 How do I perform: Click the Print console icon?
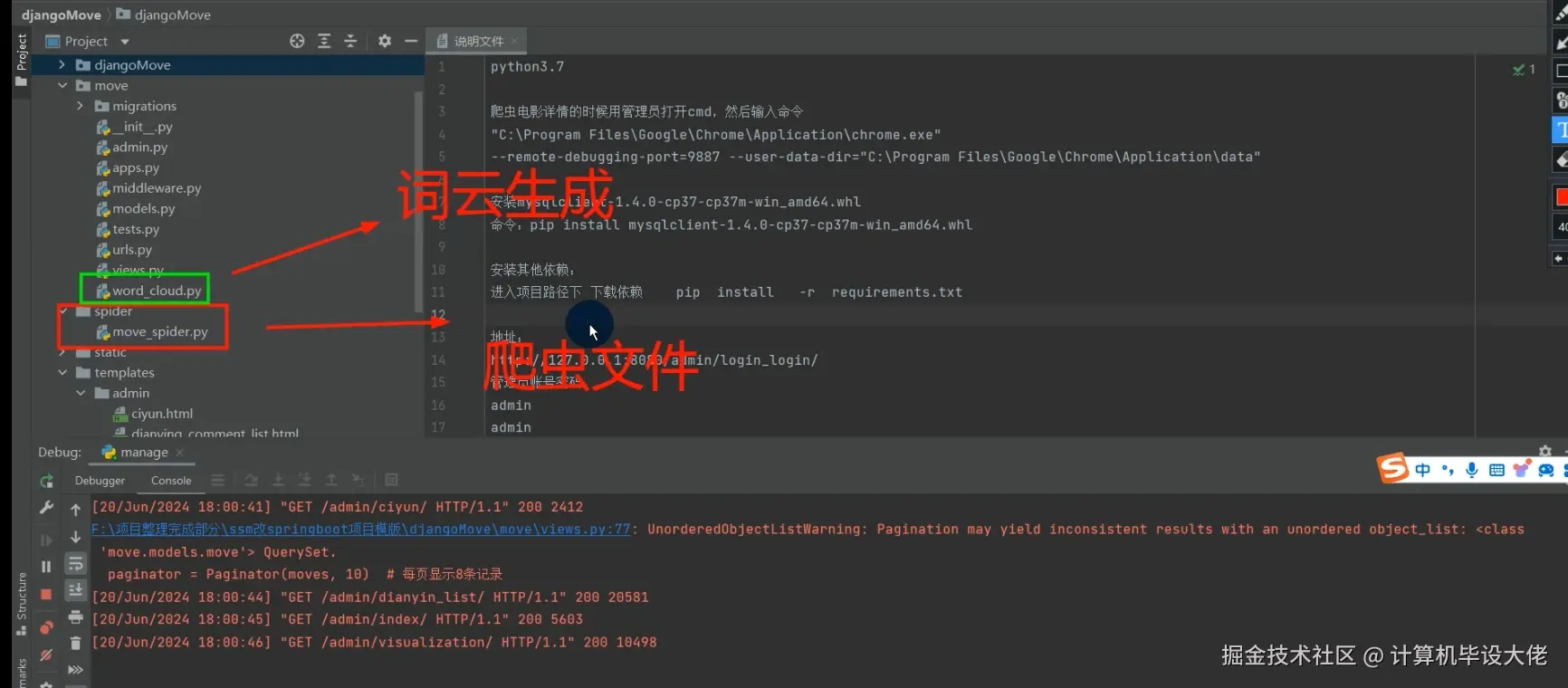tap(76, 616)
